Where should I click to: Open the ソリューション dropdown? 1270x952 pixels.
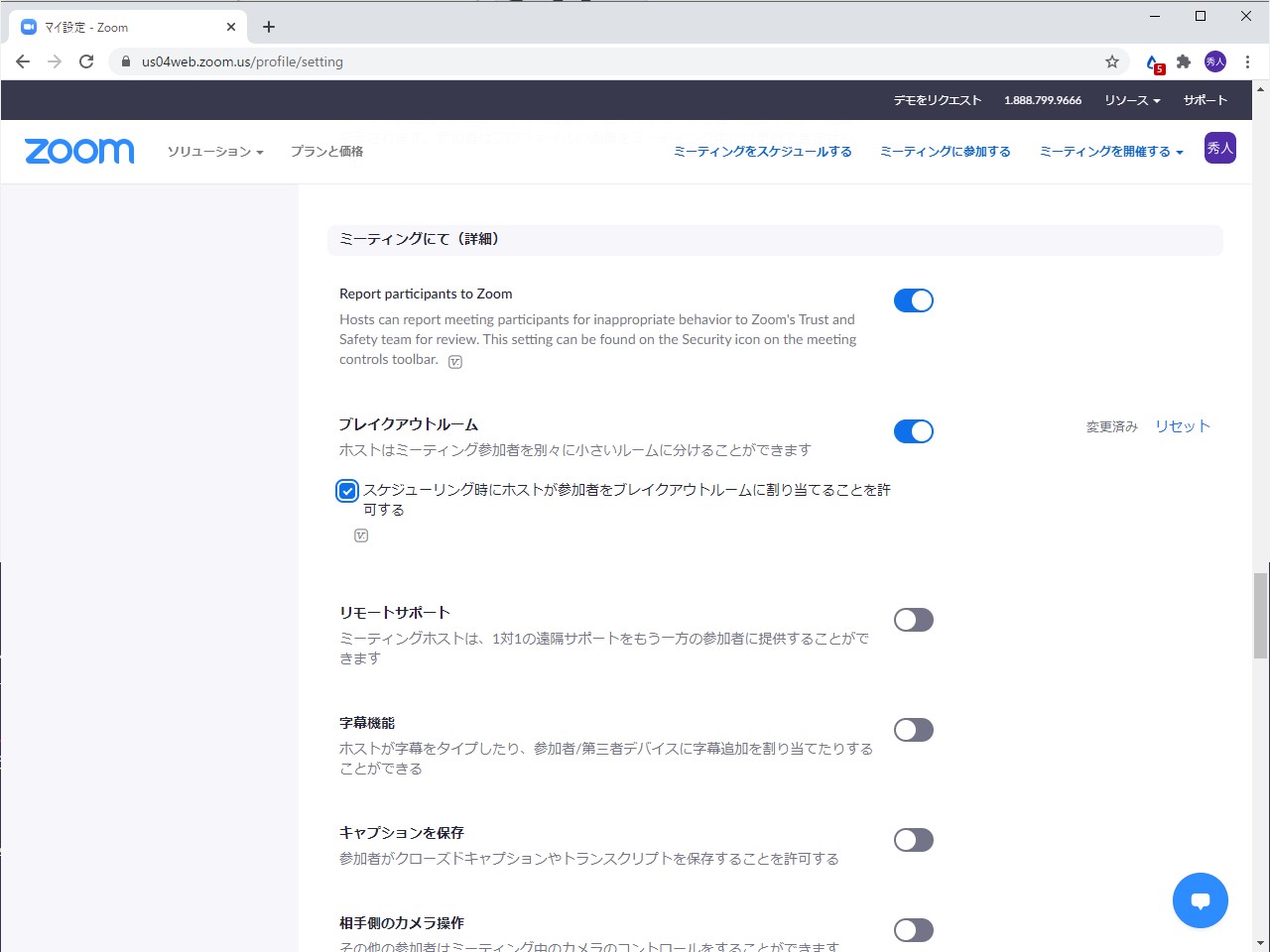(x=214, y=152)
